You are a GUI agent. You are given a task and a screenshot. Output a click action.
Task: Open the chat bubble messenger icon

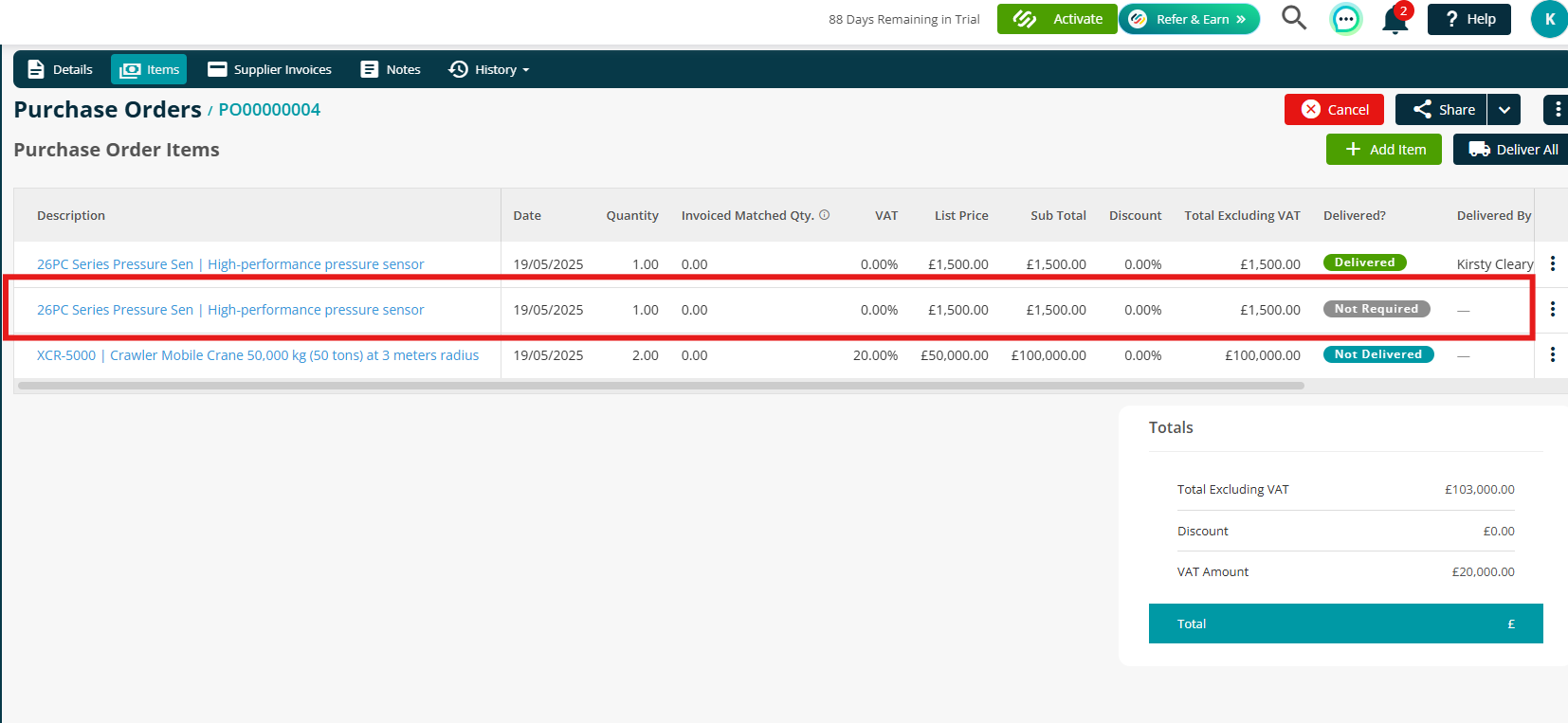[1345, 19]
